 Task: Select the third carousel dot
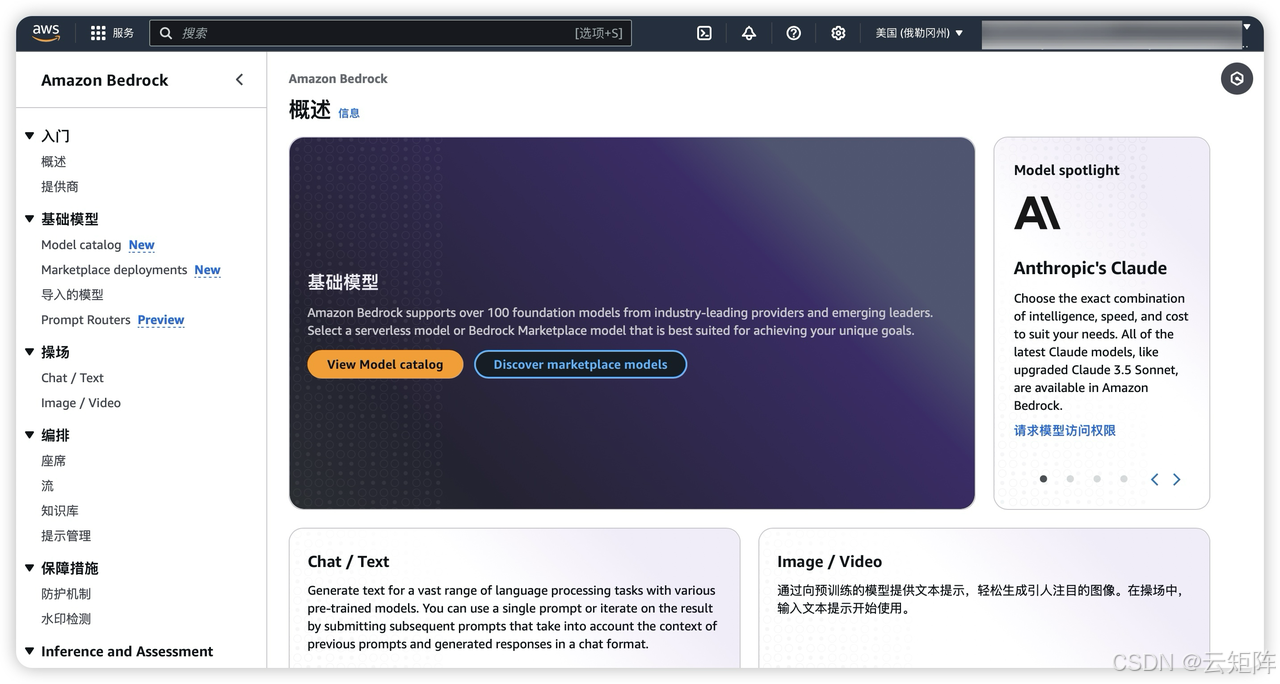(x=1097, y=479)
